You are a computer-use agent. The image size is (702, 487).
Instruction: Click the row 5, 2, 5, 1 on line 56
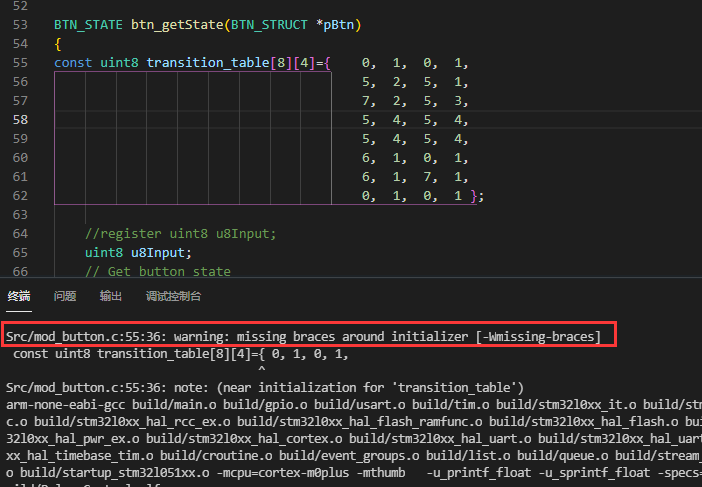(x=415, y=82)
